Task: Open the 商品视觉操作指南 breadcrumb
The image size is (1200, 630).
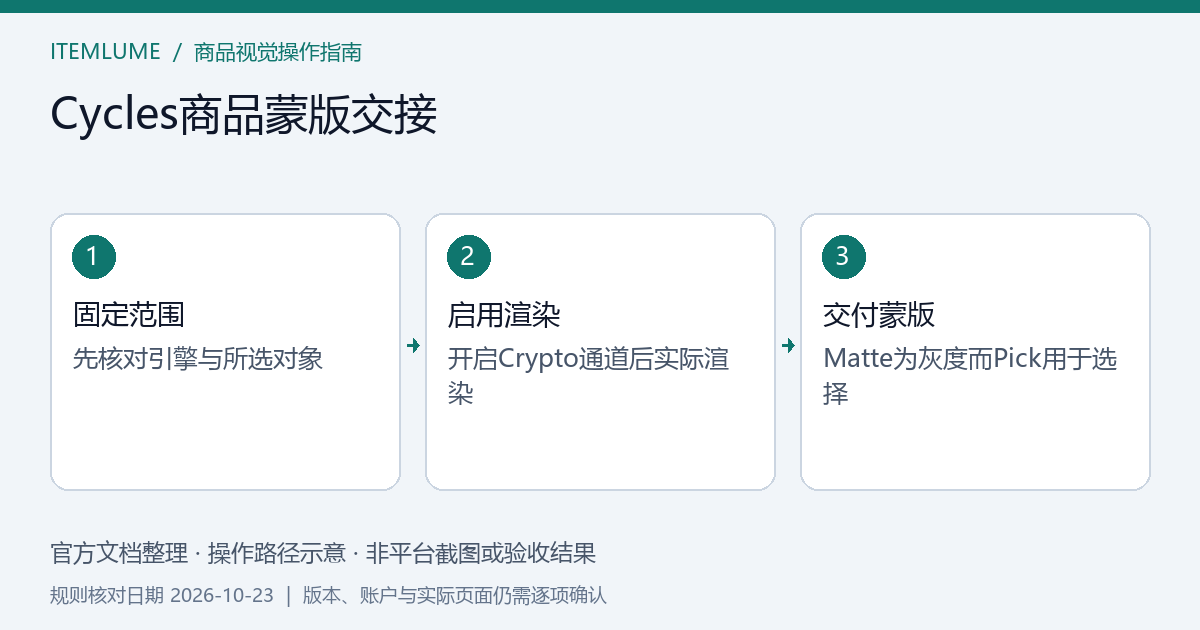Action: coord(278,52)
